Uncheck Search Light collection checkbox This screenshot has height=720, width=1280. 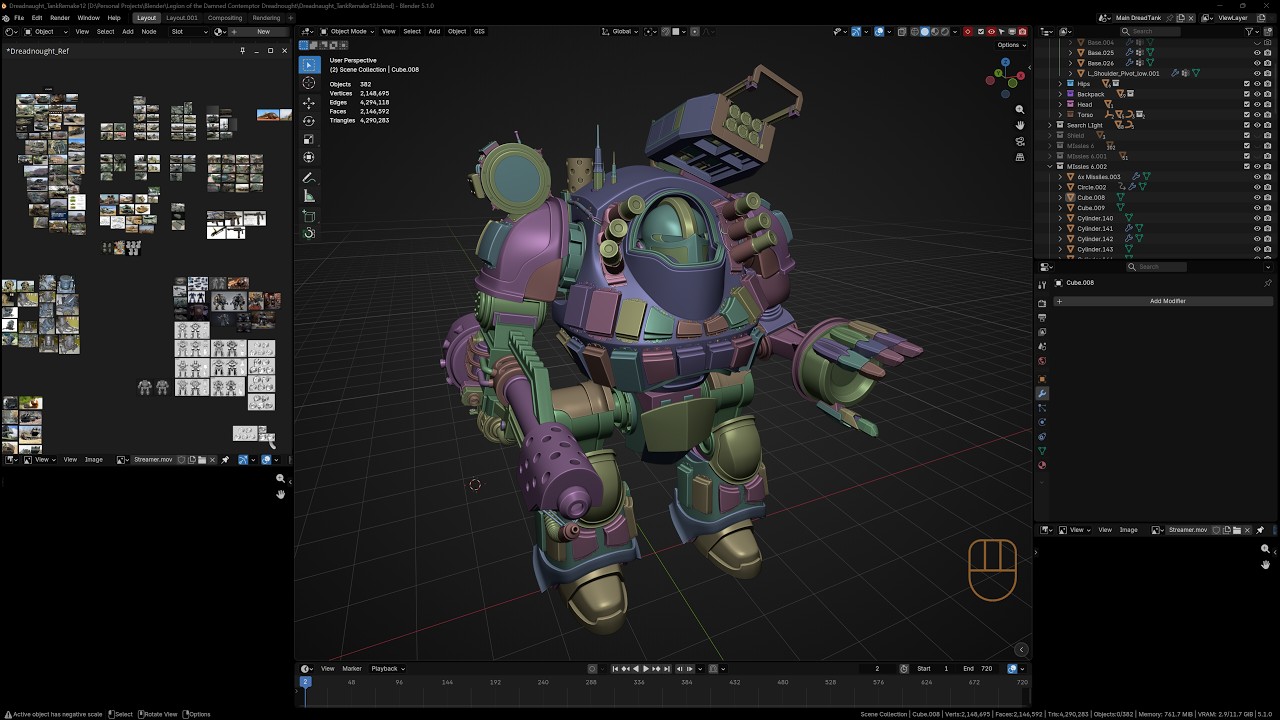coord(1247,125)
